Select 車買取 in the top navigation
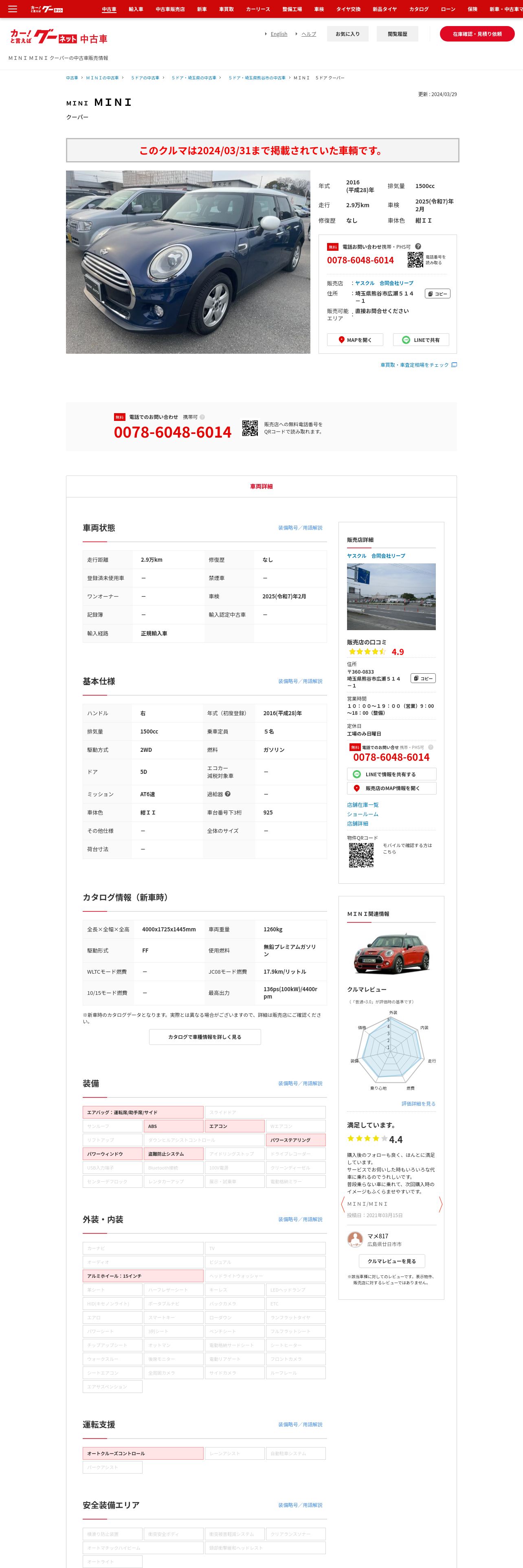This screenshot has width=523, height=1568. pos(226,9)
